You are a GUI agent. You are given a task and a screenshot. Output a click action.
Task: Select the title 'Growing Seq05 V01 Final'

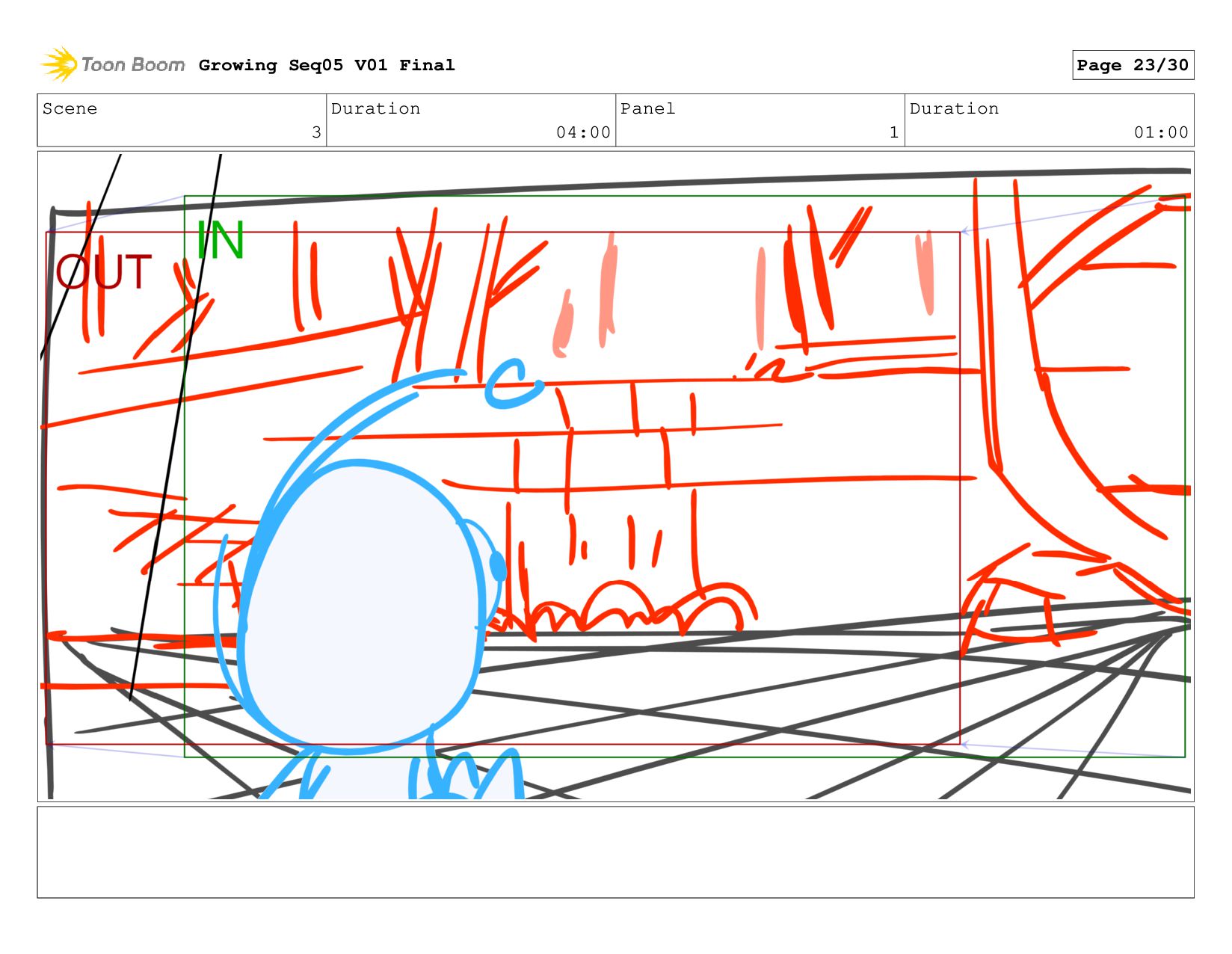click(327, 65)
